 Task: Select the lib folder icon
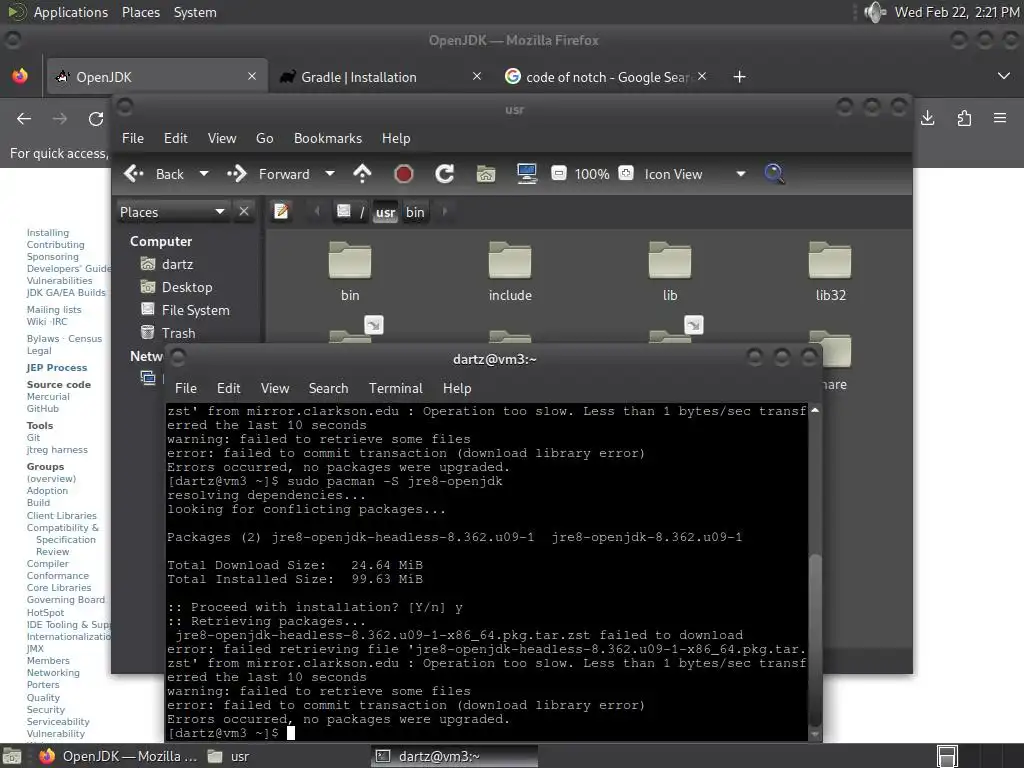[670, 260]
